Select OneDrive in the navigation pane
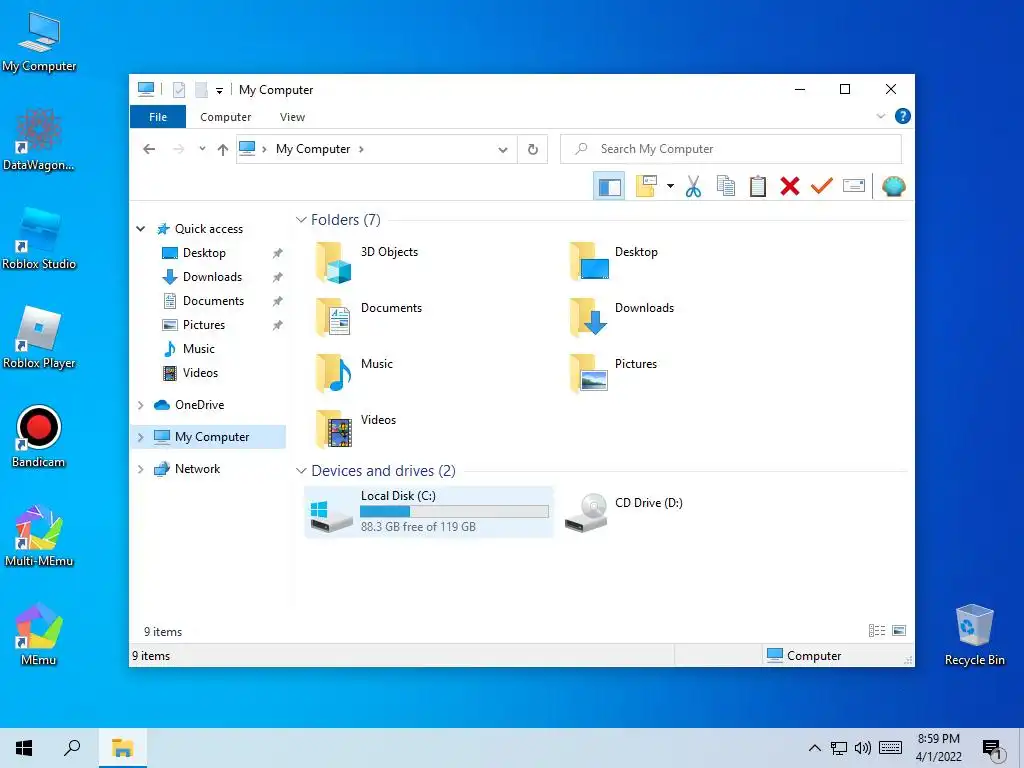The width and height of the screenshot is (1024, 768). [x=199, y=405]
